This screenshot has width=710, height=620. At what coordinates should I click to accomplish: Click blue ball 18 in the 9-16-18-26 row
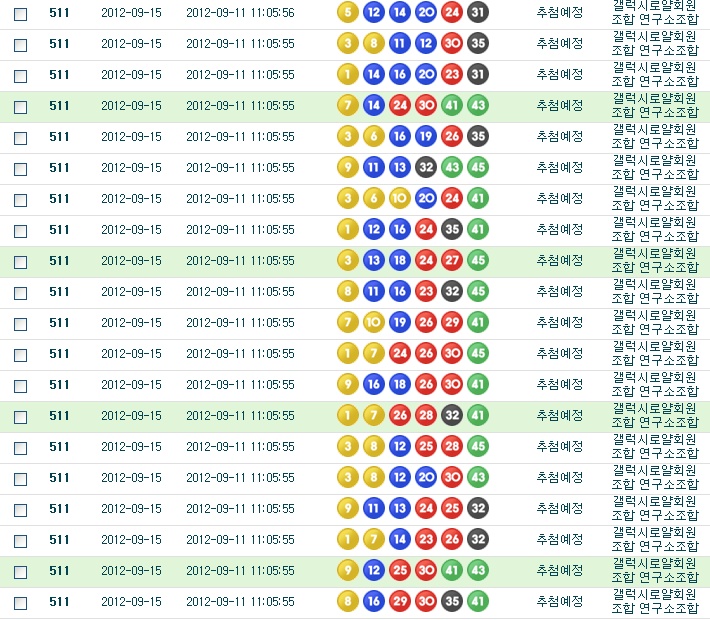(399, 385)
